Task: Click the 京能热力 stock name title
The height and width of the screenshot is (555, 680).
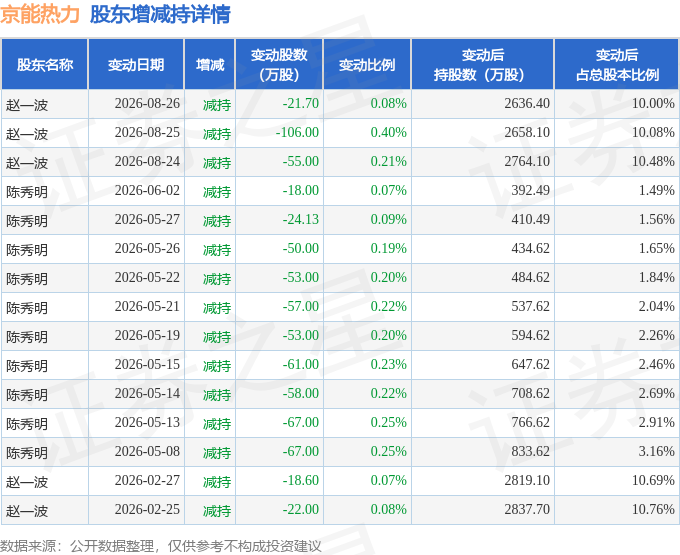Action: [40, 15]
